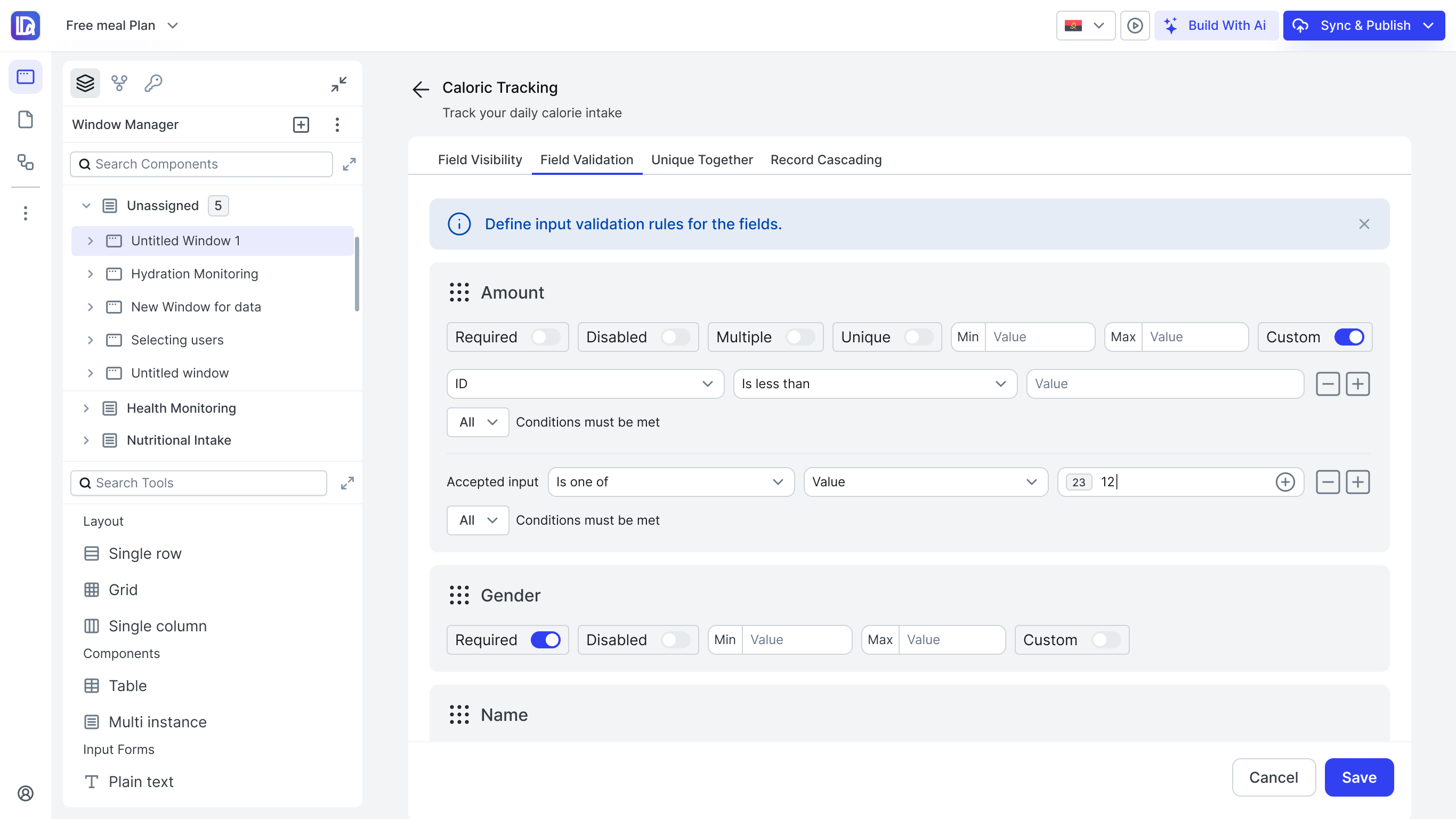
Task: Open the ID field dropdown
Action: pyautogui.click(x=585, y=384)
